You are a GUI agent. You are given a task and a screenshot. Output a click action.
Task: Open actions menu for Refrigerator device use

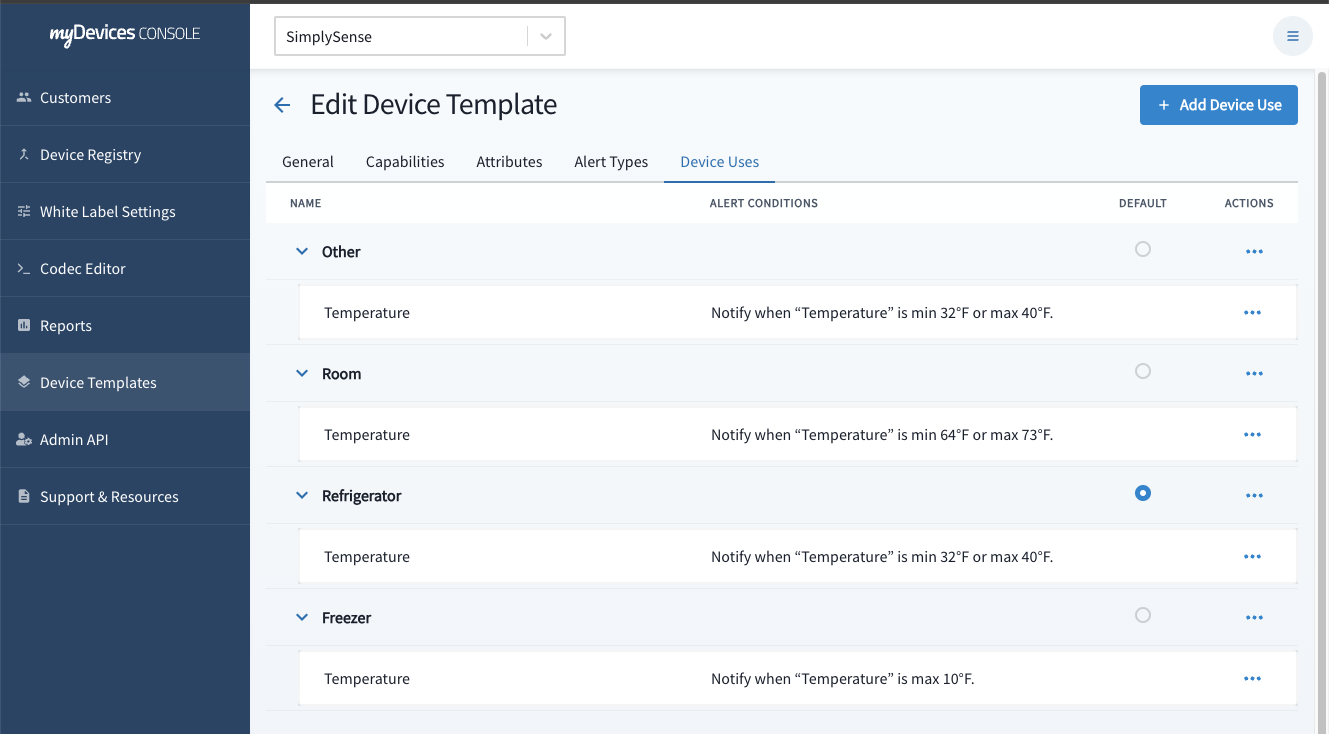1254,495
